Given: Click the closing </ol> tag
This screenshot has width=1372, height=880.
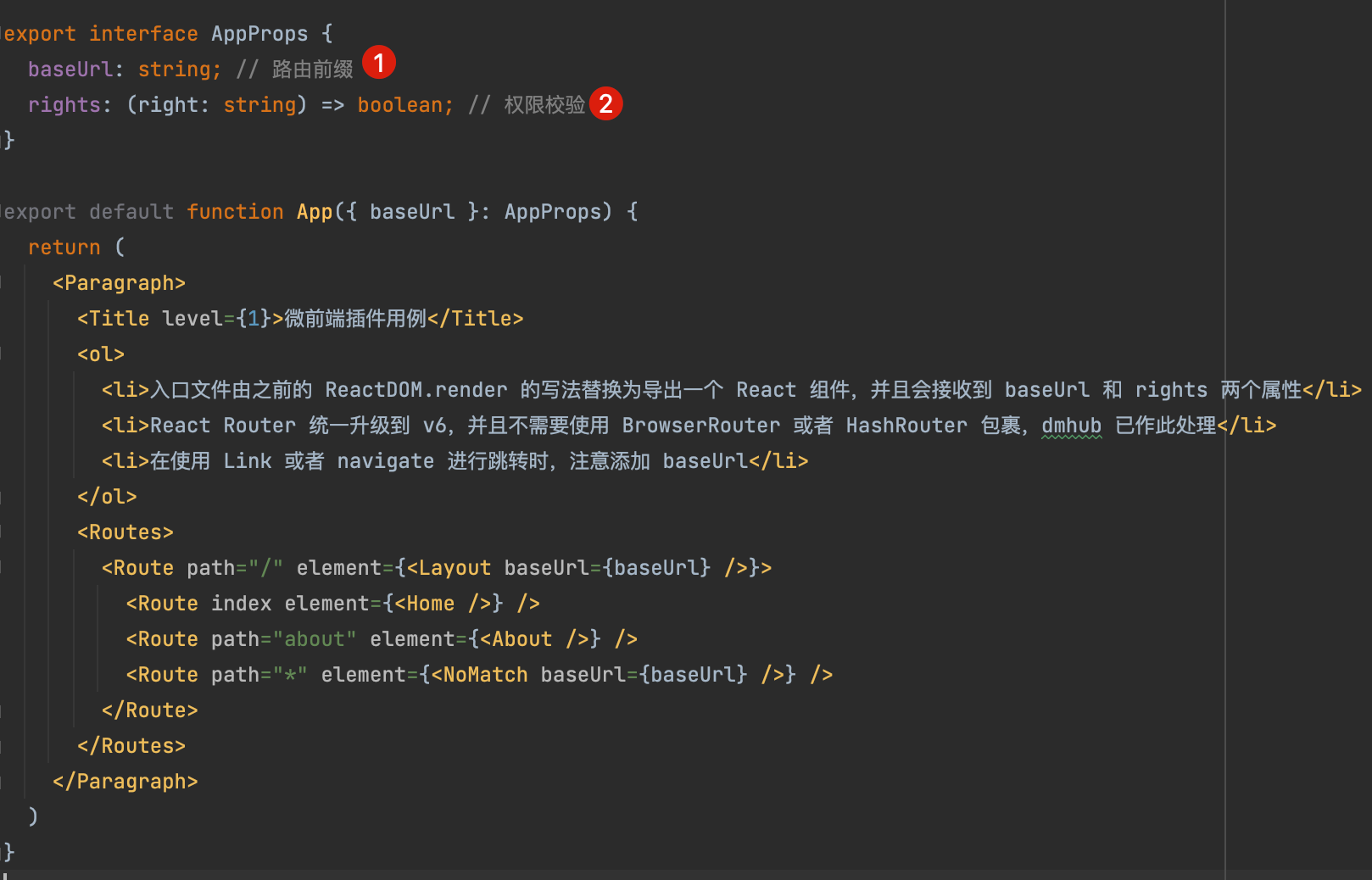Looking at the screenshot, I should [x=107, y=497].
